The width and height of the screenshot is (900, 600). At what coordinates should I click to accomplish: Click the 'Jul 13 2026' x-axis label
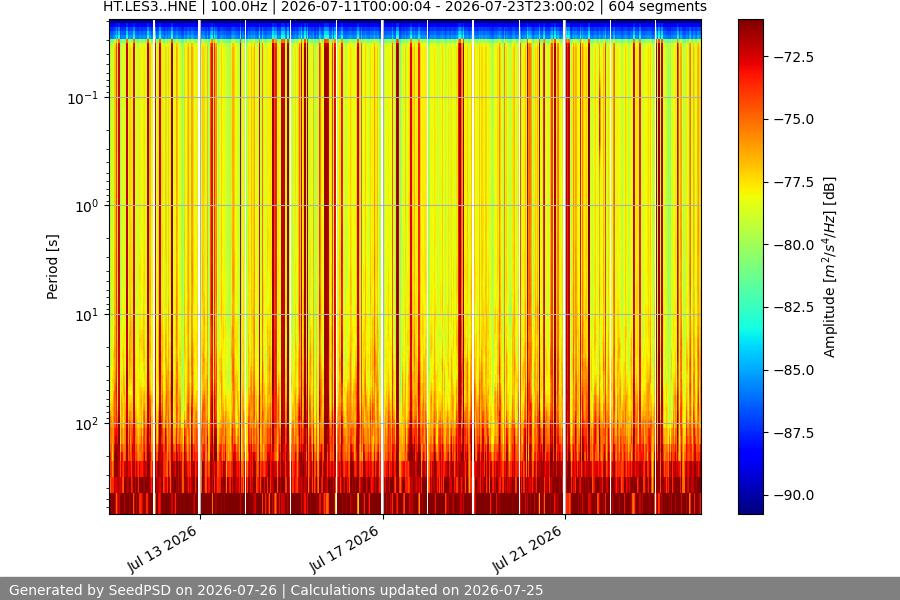(x=162, y=549)
